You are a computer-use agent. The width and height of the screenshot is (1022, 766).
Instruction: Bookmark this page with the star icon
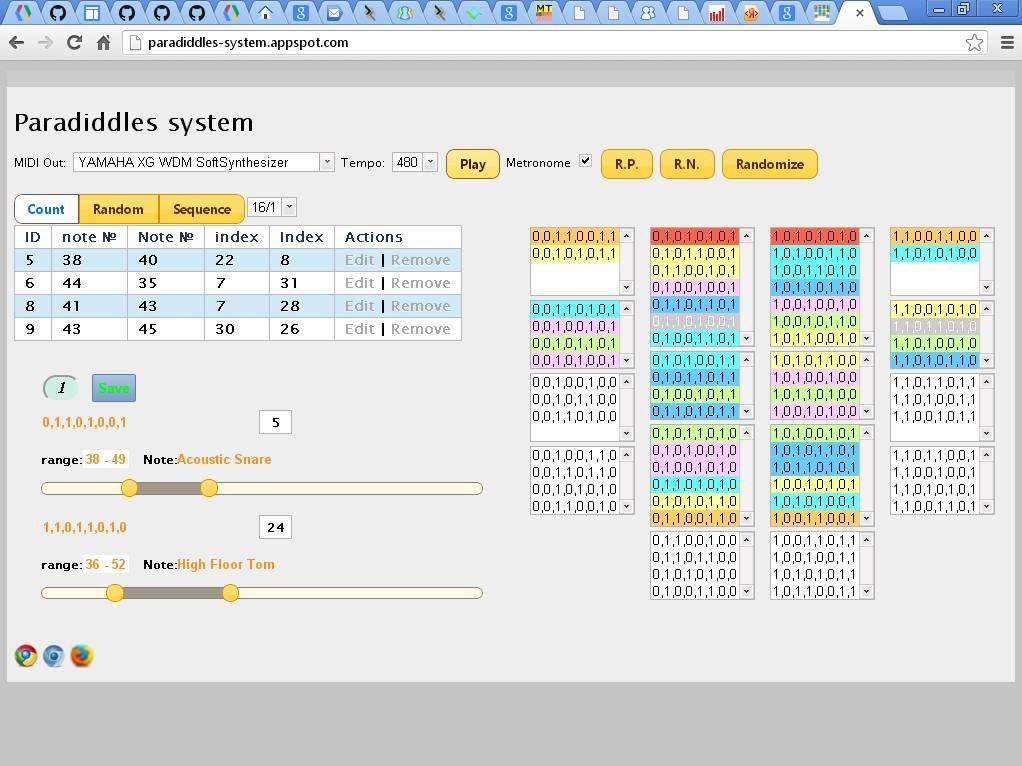974,42
